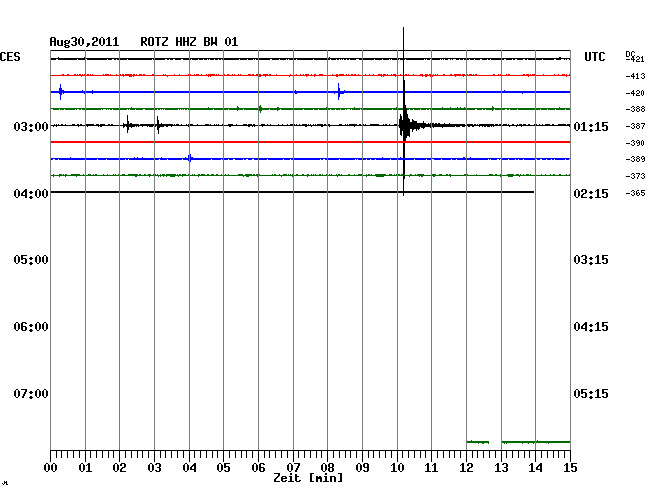The height and width of the screenshot is (494, 650).
Task: Click the 00 minute tick label
Action: tap(51, 468)
